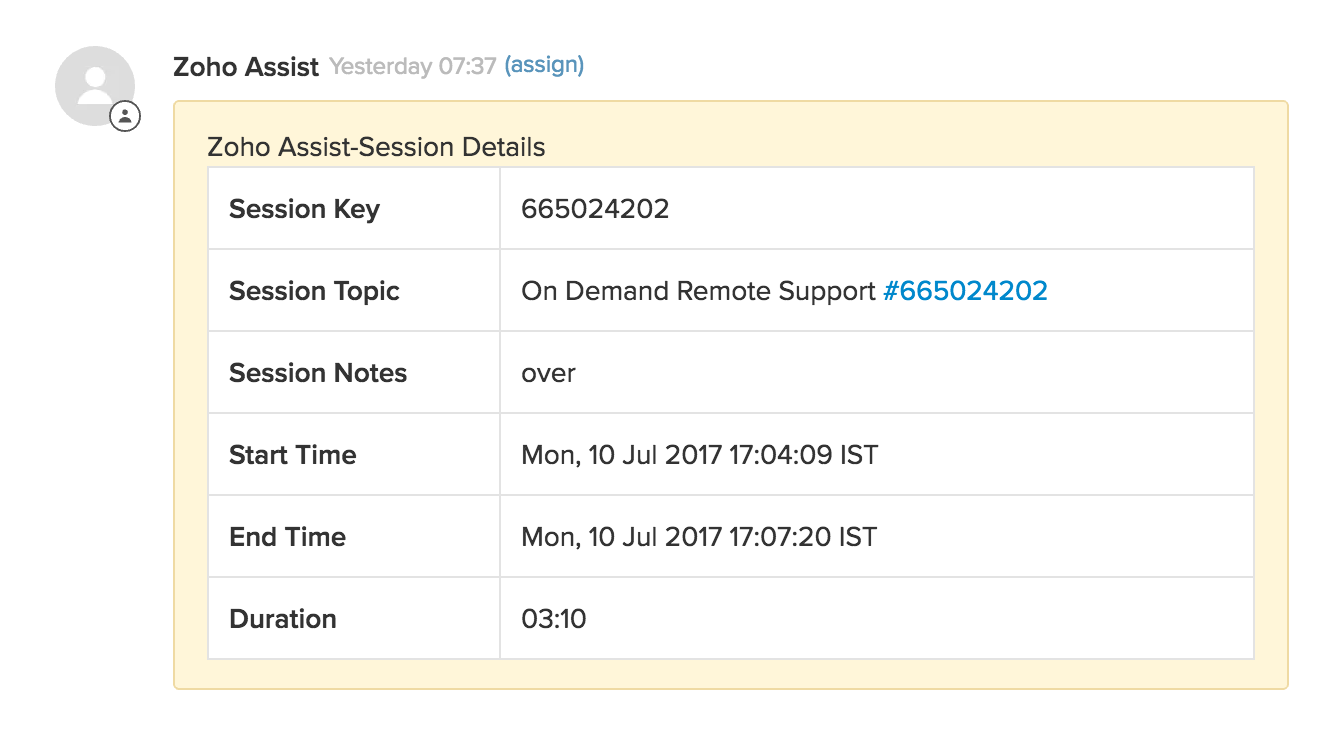Screen dimensions: 1341x745
Task: Click the Zoho Assist sender name
Action: pos(246,67)
